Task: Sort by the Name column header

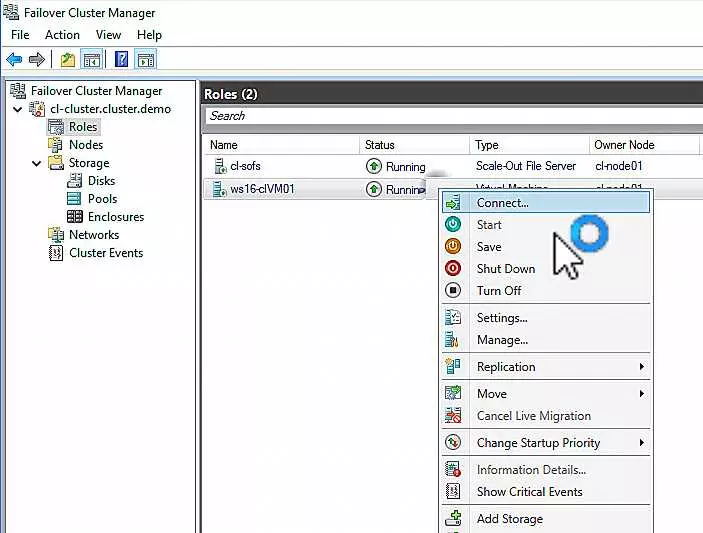Action: (x=282, y=145)
